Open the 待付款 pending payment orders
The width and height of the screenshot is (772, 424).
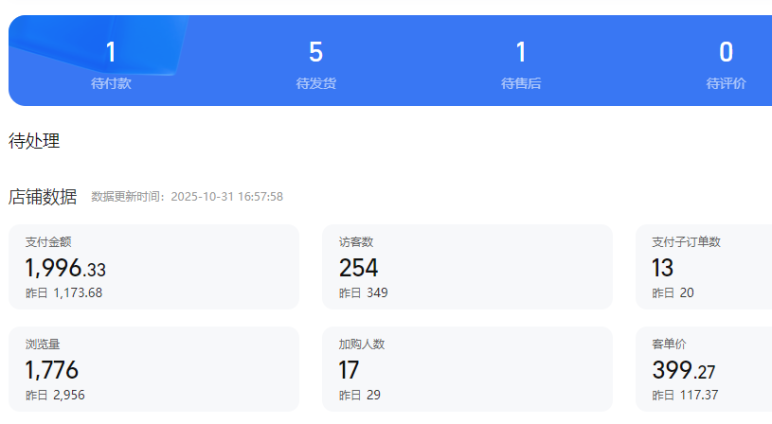pos(111,63)
